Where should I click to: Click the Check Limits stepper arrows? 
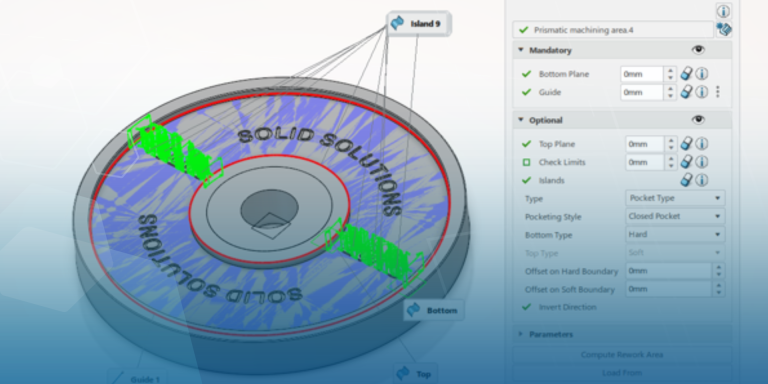click(x=671, y=162)
